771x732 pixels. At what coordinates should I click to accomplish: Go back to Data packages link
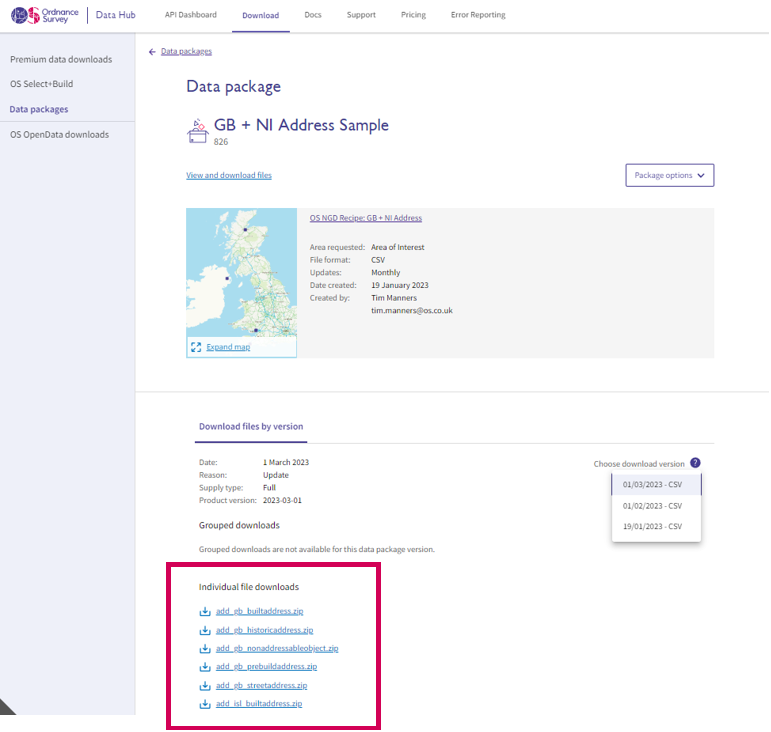tap(186, 51)
